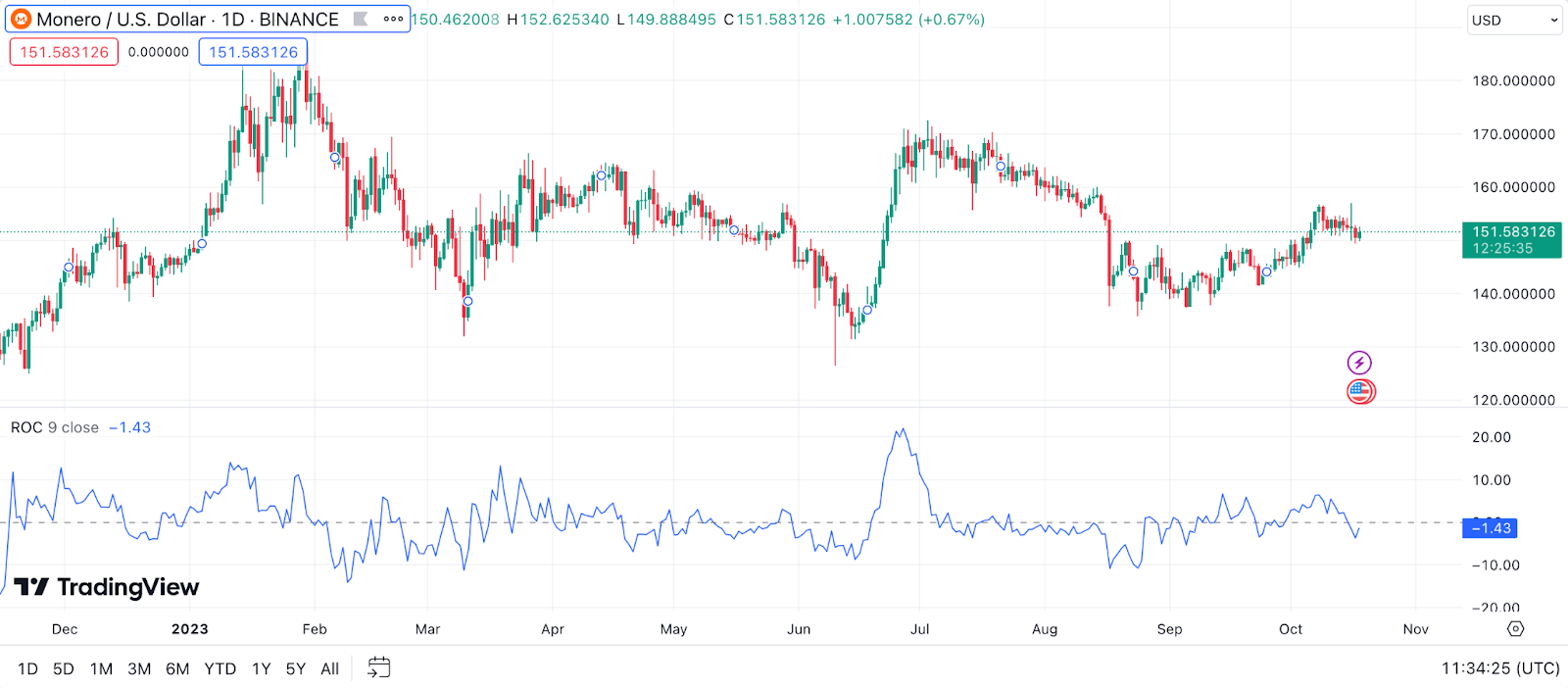This screenshot has width=1568, height=688.
Task: Click the Monero coin logo icon
Action: pyautogui.click(x=21, y=19)
